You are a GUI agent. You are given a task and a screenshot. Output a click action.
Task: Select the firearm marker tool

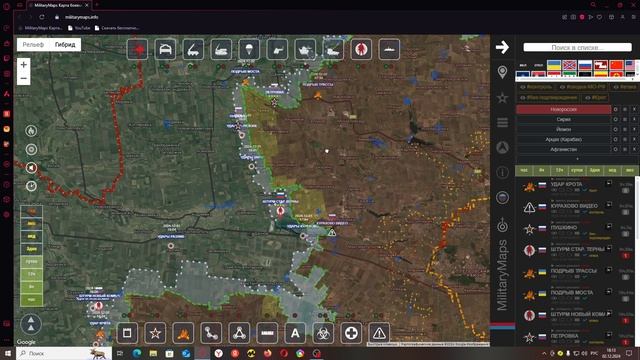click(277, 49)
